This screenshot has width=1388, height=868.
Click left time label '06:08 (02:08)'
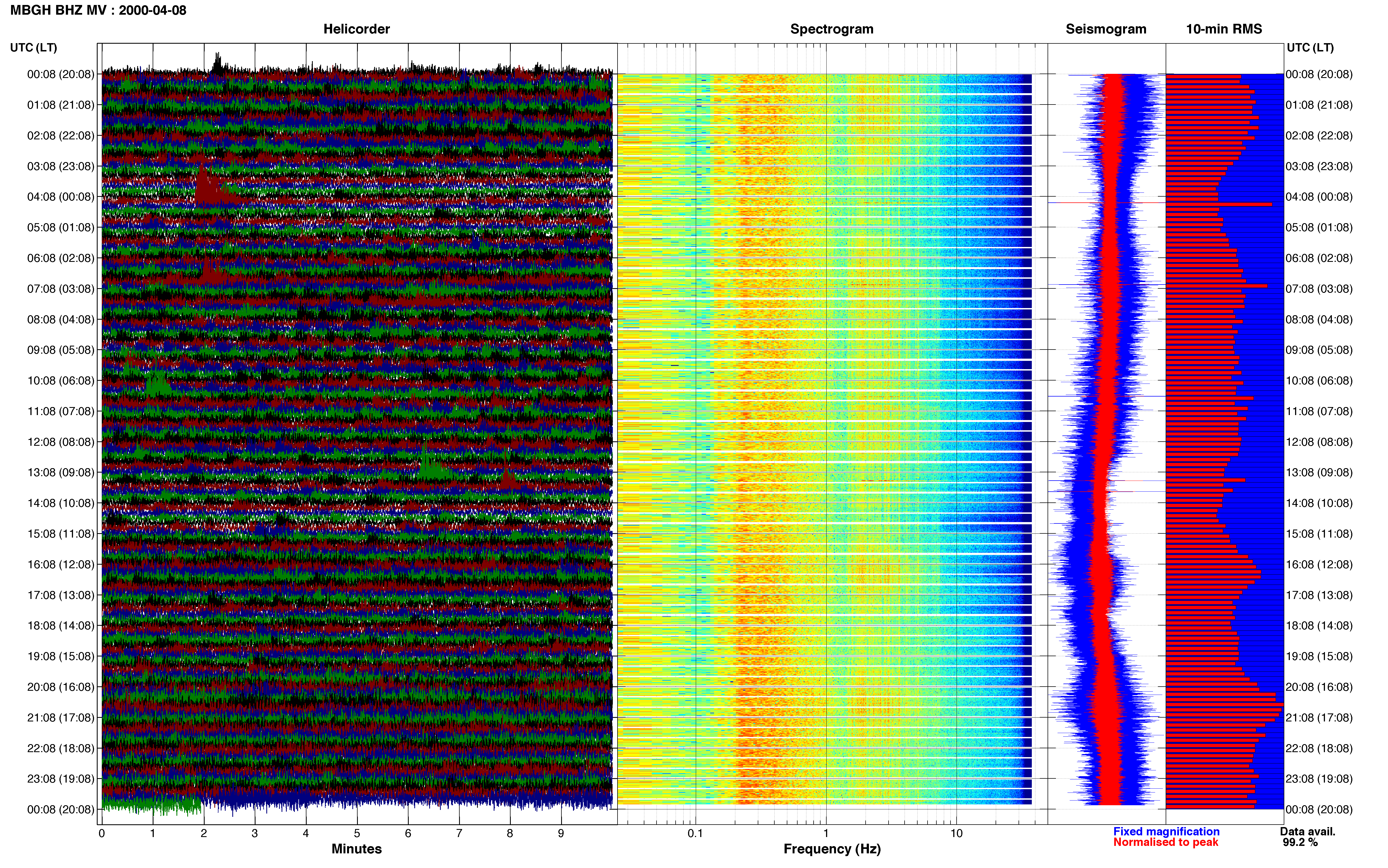click(x=61, y=258)
